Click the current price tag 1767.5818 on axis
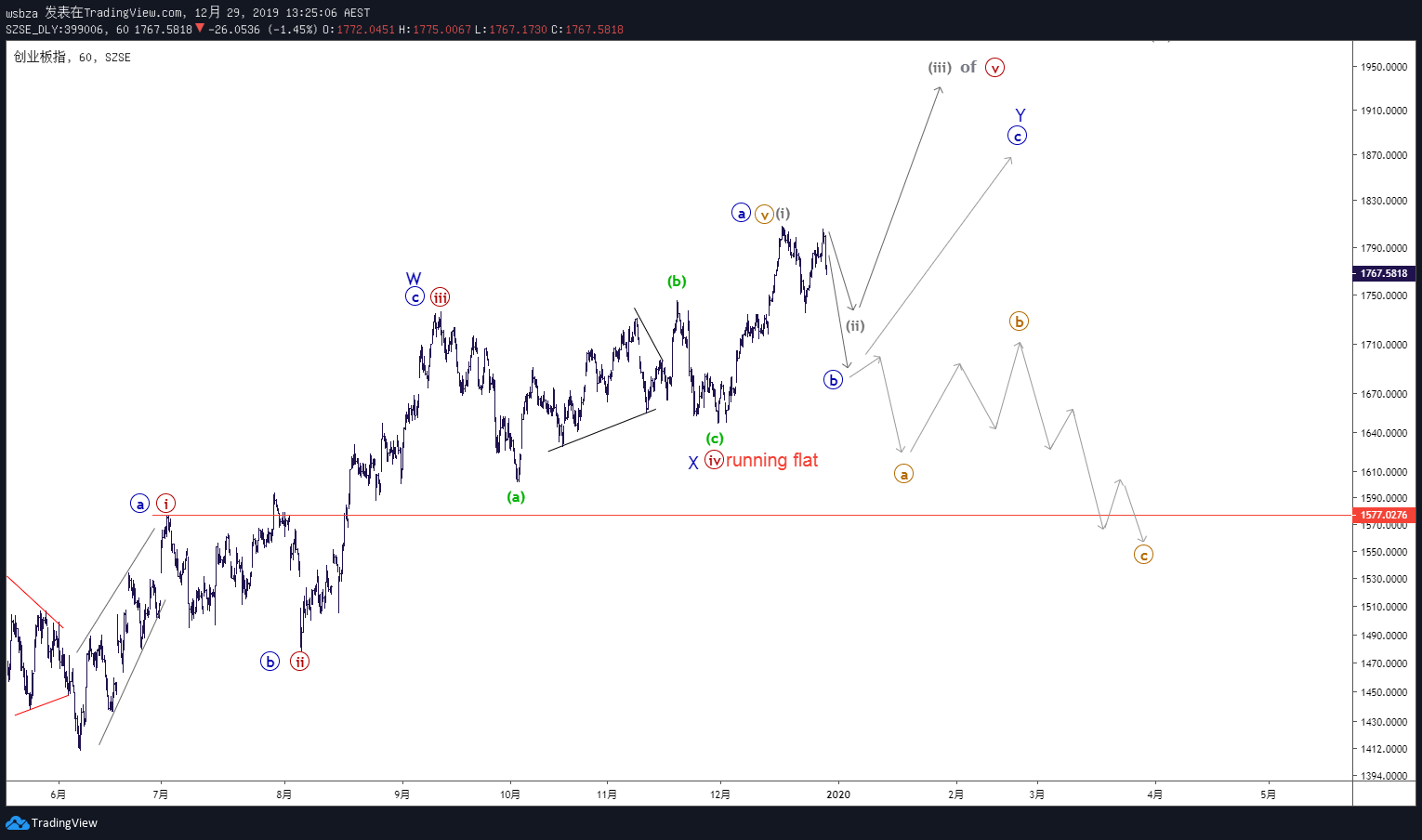The width and height of the screenshot is (1422, 840). [1384, 273]
